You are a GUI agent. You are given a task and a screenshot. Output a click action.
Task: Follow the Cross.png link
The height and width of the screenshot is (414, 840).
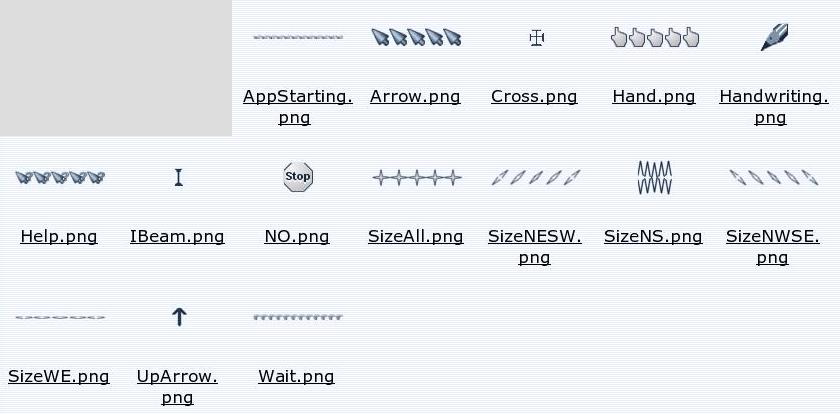tap(534, 97)
